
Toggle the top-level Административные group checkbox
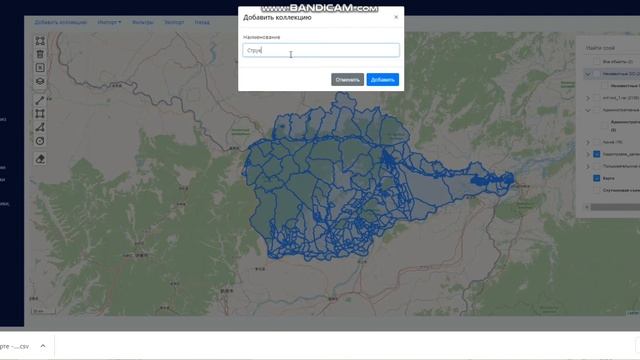coord(597,110)
